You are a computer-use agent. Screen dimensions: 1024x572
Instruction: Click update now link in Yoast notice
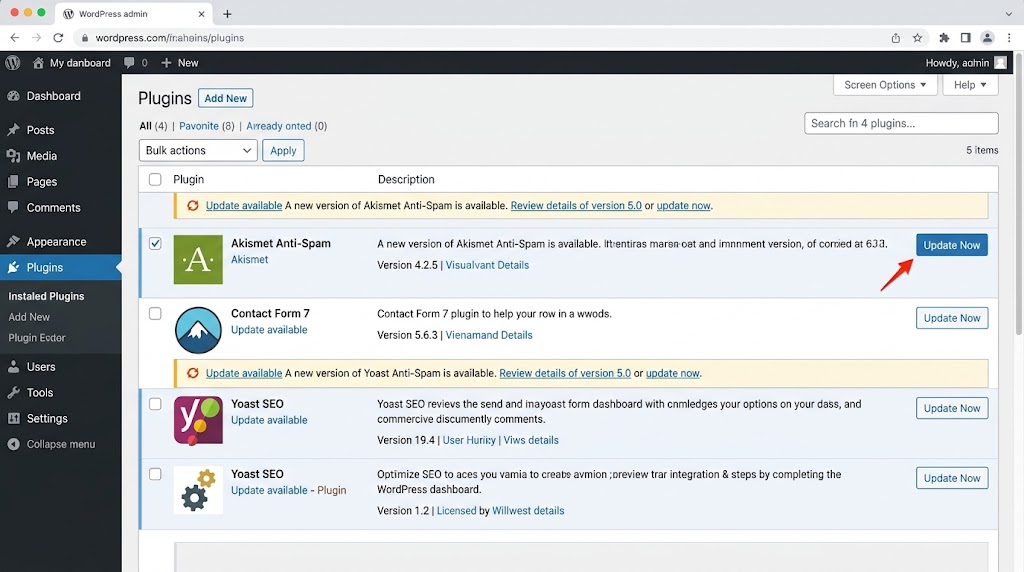click(673, 373)
